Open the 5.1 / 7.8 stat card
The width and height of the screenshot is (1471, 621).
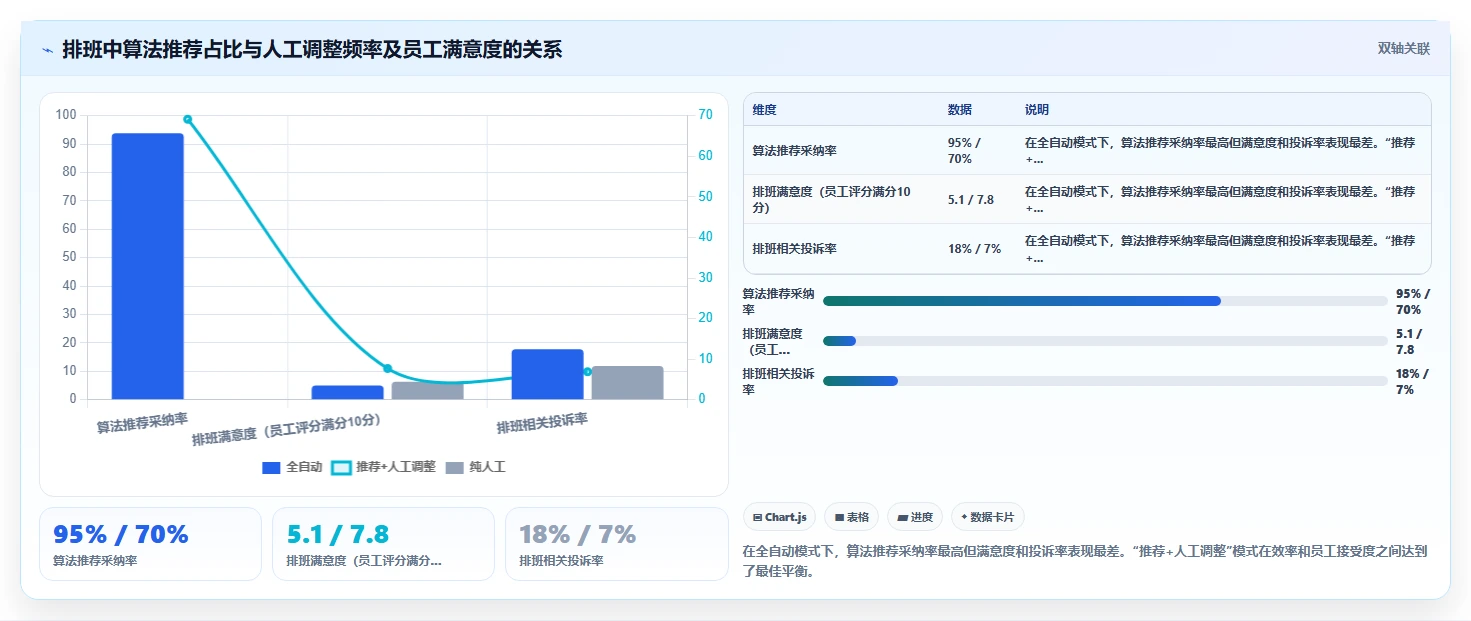coord(383,544)
